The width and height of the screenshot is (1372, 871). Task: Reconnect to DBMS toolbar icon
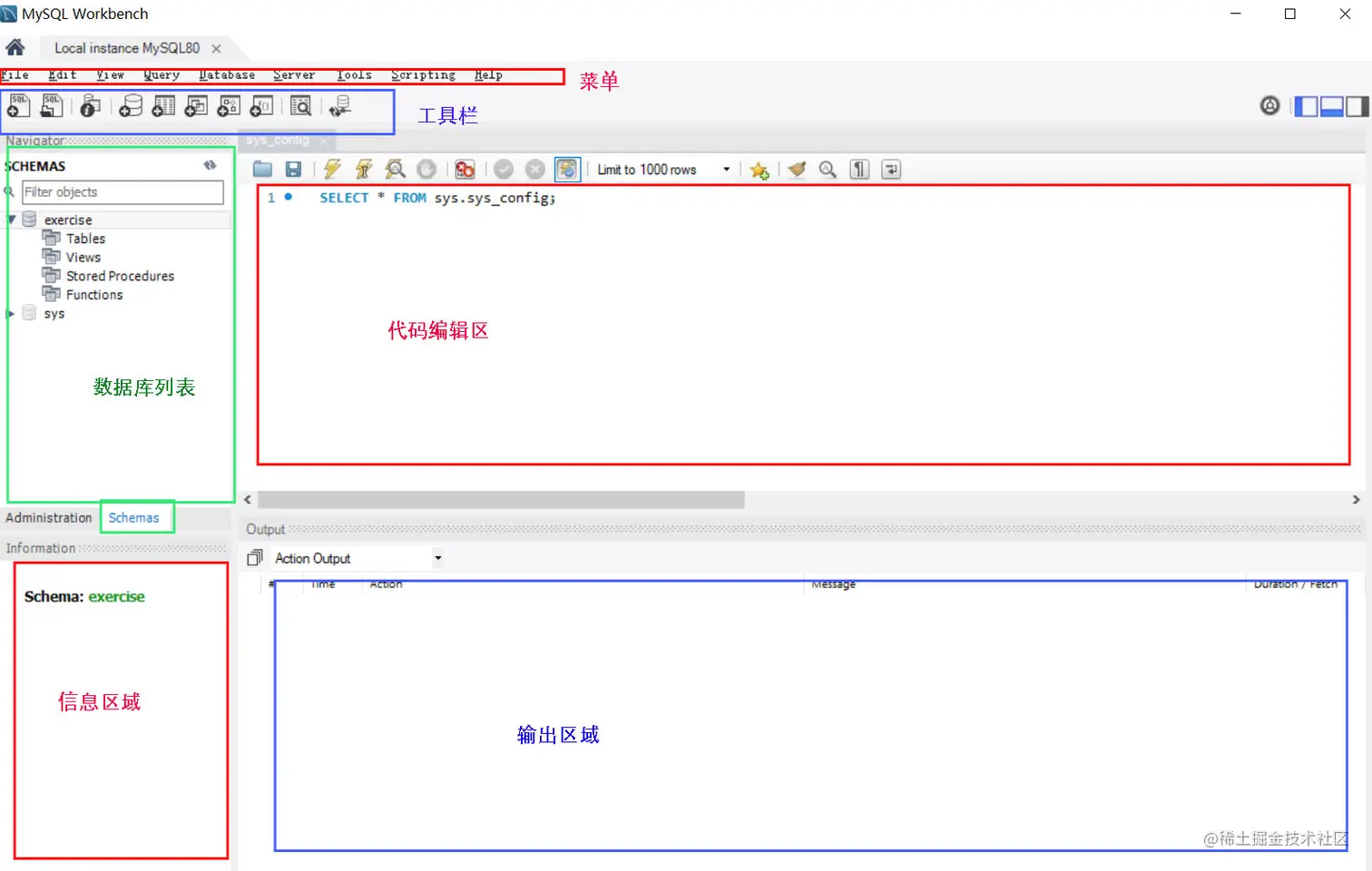tap(340, 106)
